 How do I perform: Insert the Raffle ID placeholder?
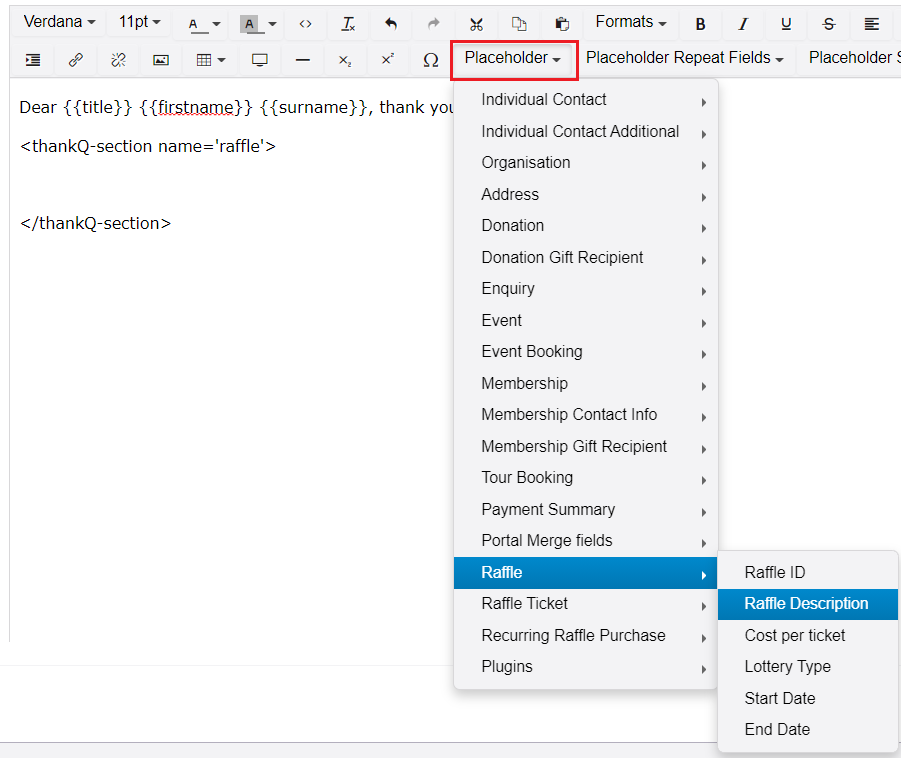coord(807,573)
